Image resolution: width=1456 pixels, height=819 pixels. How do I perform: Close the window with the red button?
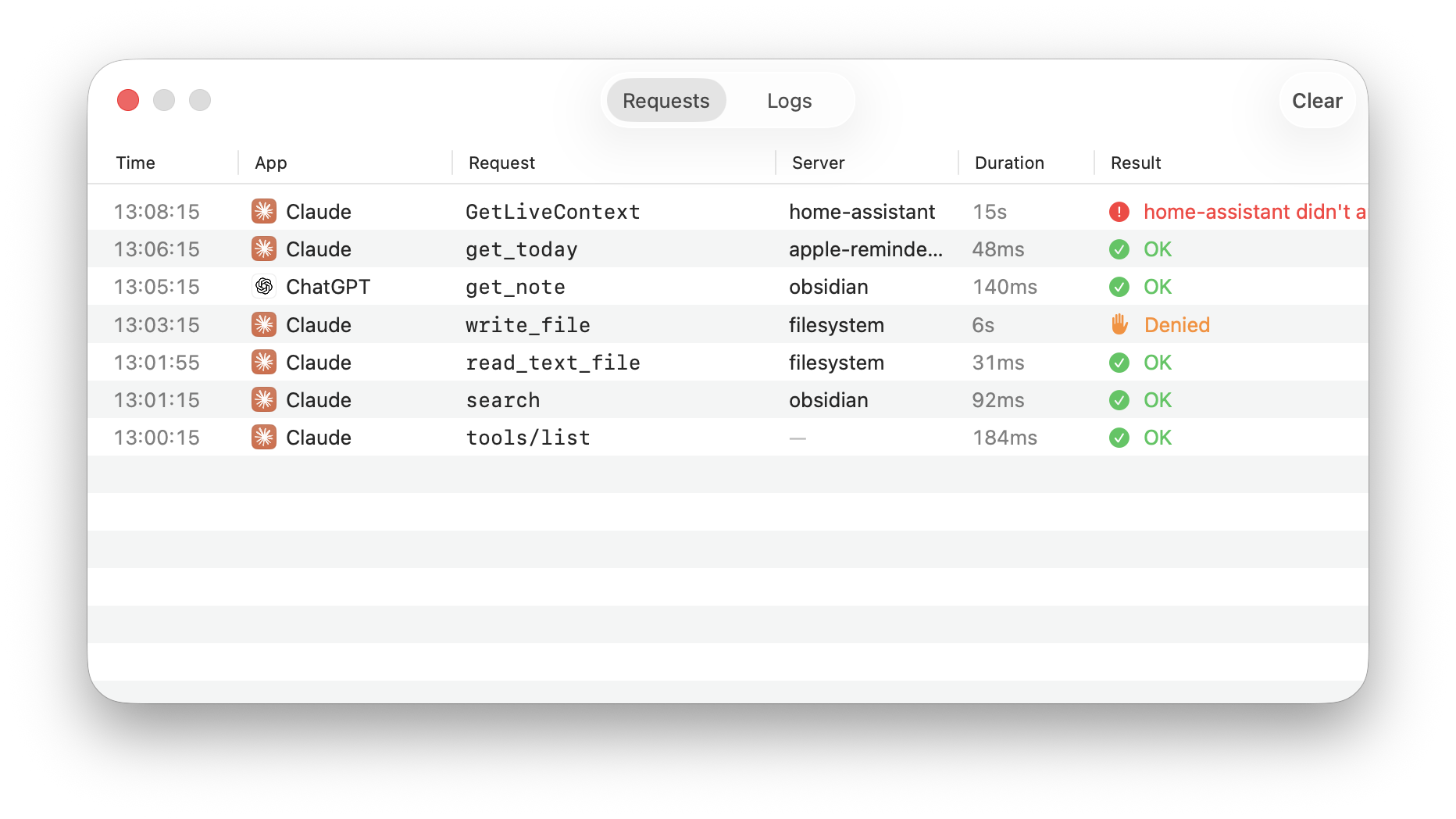[x=128, y=100]
